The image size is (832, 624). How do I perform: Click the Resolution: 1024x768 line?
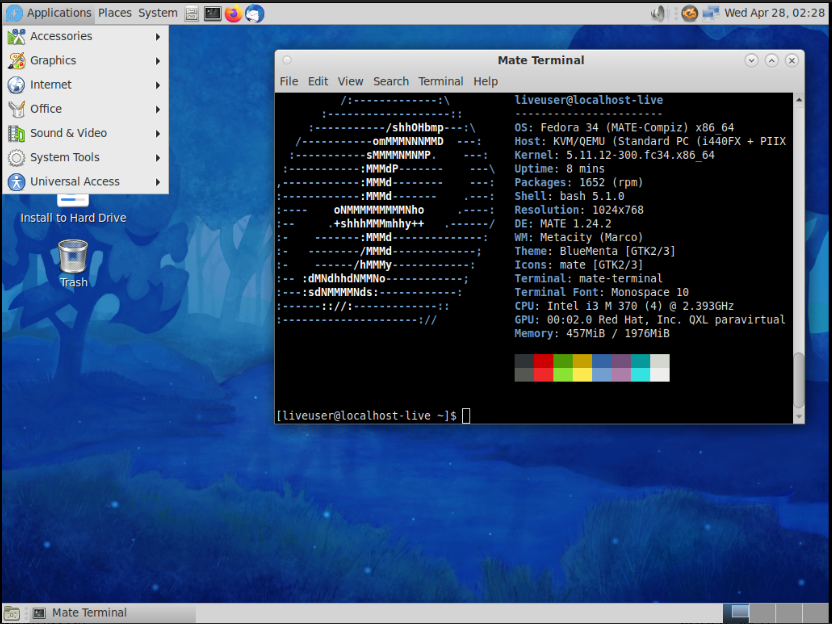tap(579, 210)
